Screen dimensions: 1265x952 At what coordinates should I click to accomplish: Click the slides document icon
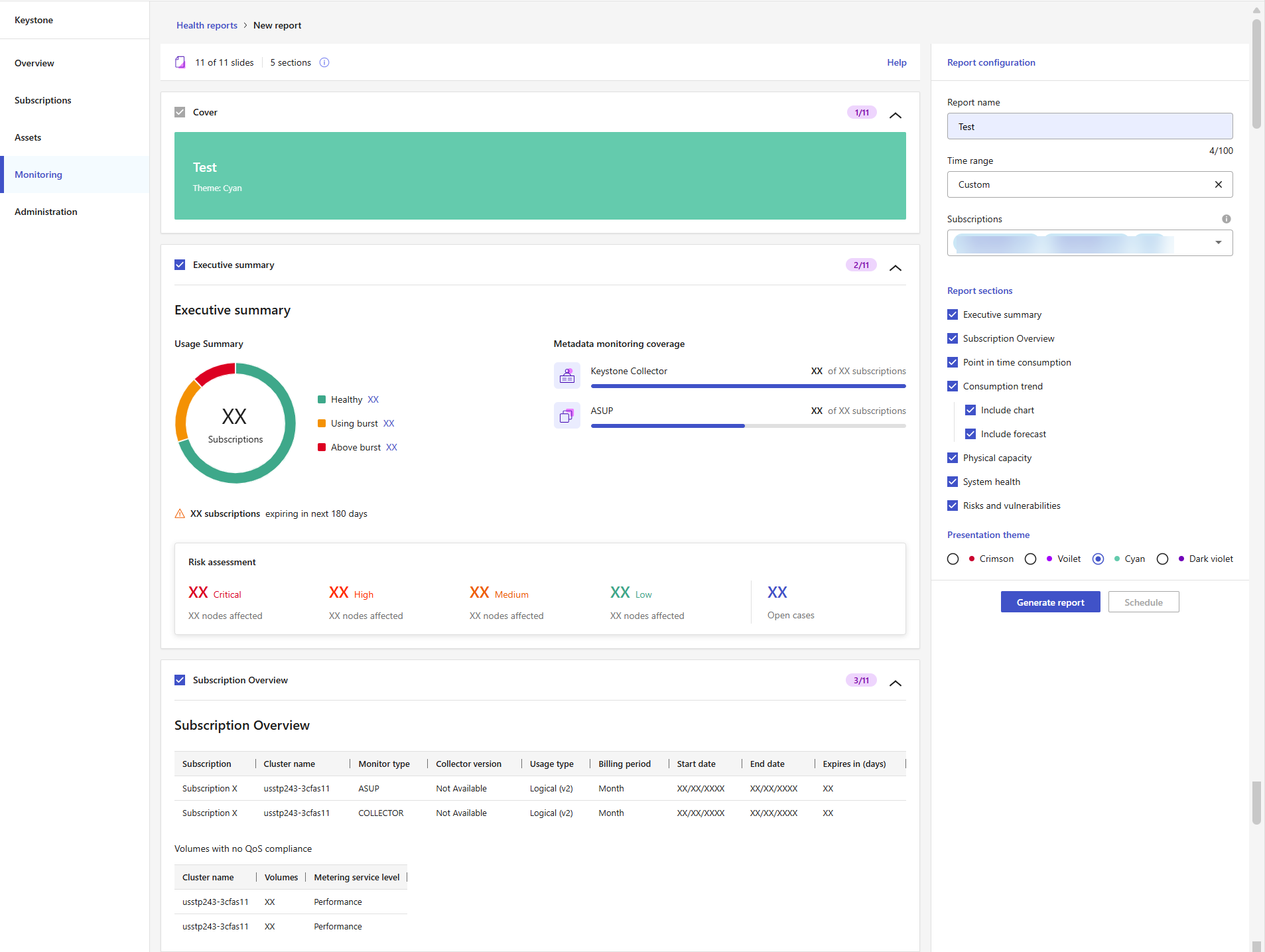click(x=180, y=62)
